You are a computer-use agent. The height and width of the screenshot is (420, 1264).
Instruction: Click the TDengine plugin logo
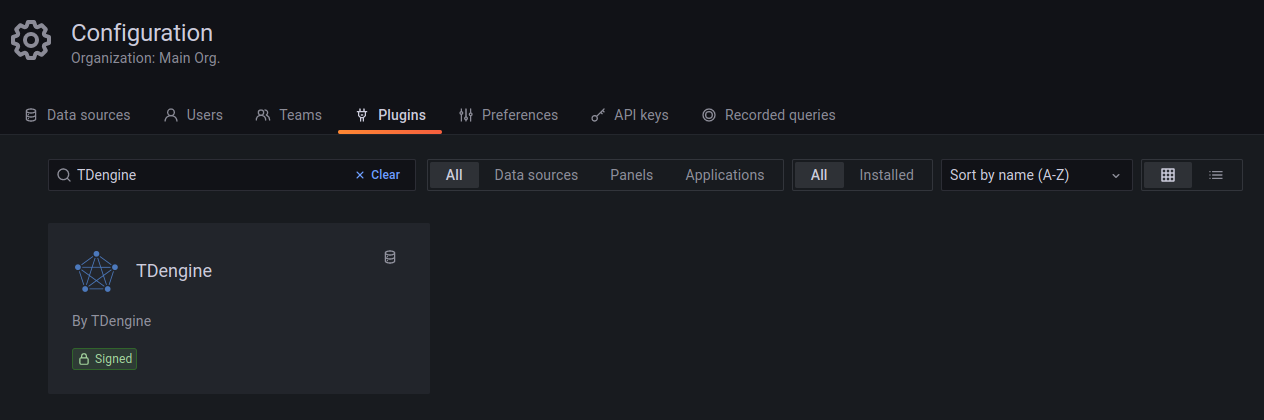coord(96,271)
